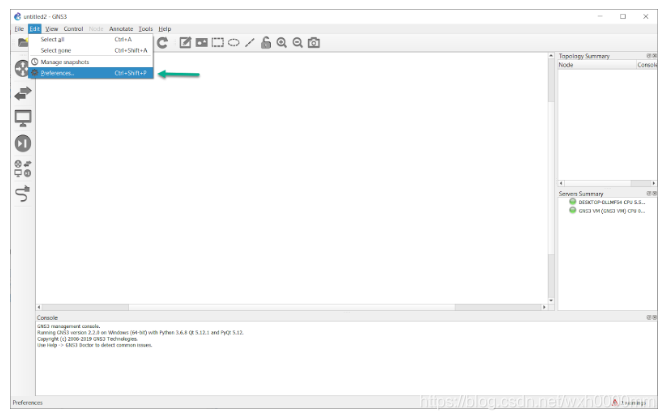Select the draw ellipse tool

tap(234, 42)
